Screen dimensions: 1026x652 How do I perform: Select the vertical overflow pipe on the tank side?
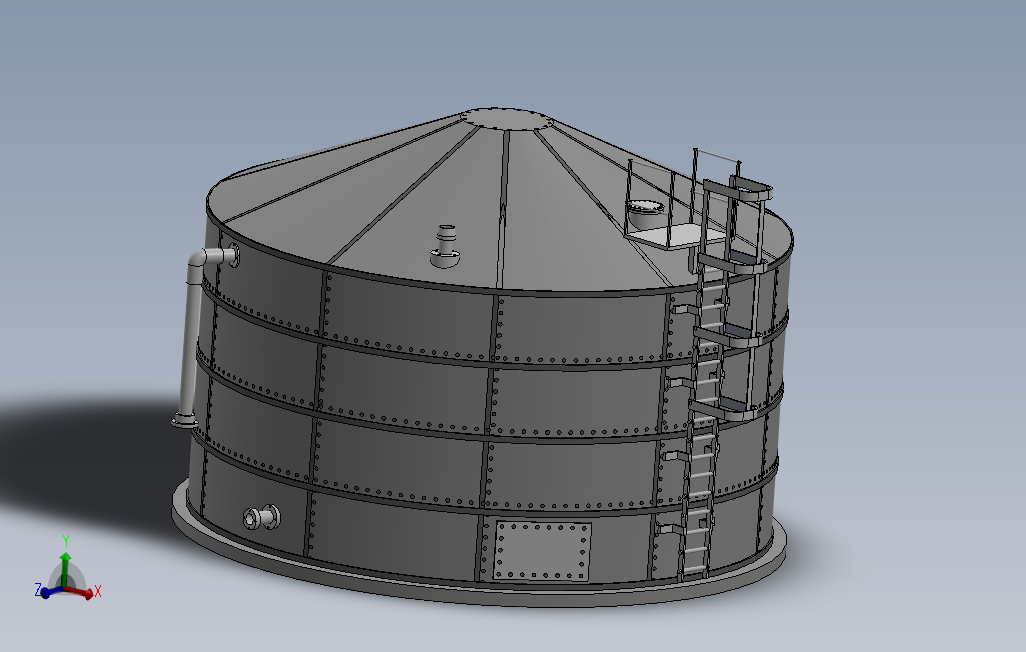coord(190,338)
